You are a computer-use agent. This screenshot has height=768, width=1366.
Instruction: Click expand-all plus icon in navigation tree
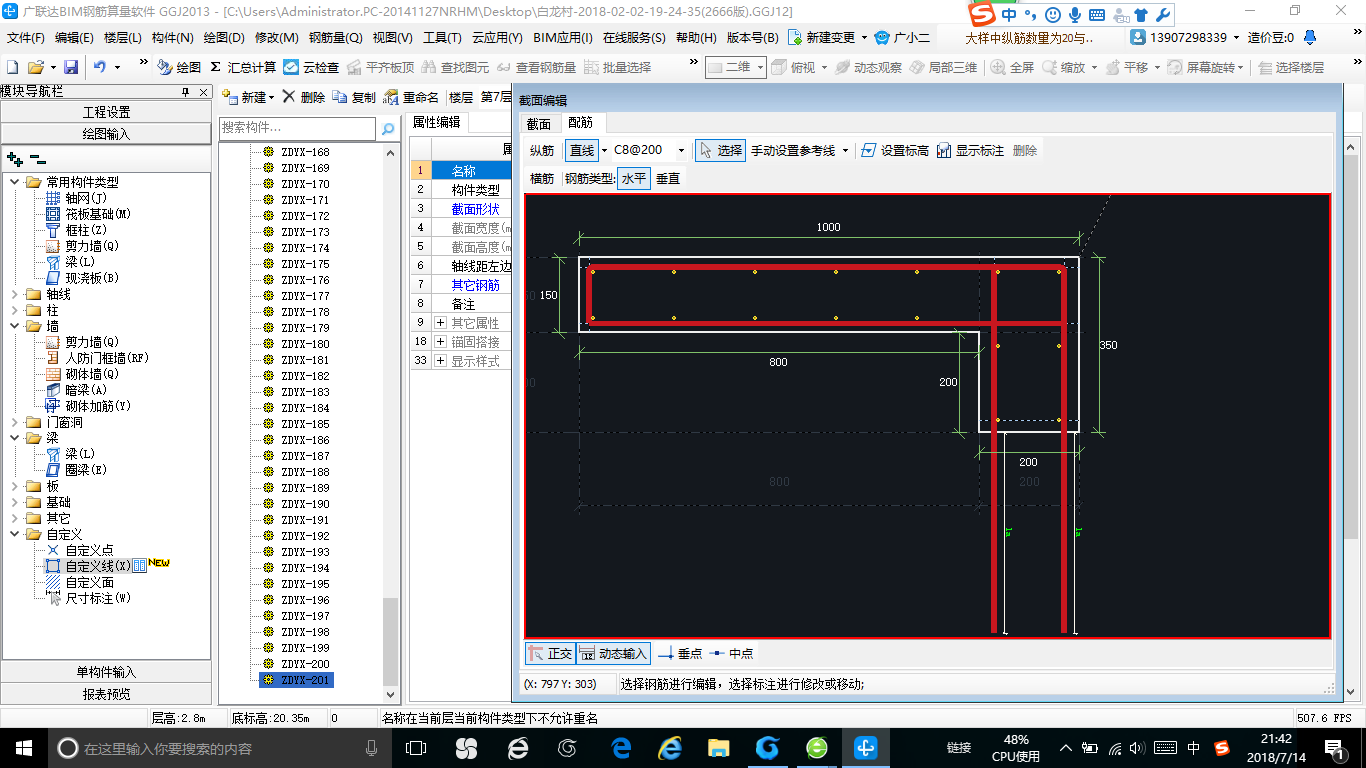14,159
